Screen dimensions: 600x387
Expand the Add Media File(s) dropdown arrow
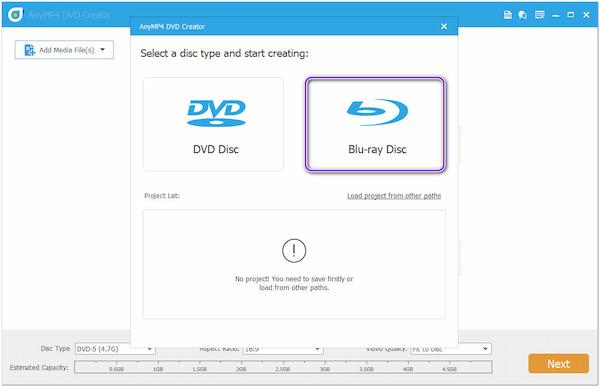[x=103, y=49]
